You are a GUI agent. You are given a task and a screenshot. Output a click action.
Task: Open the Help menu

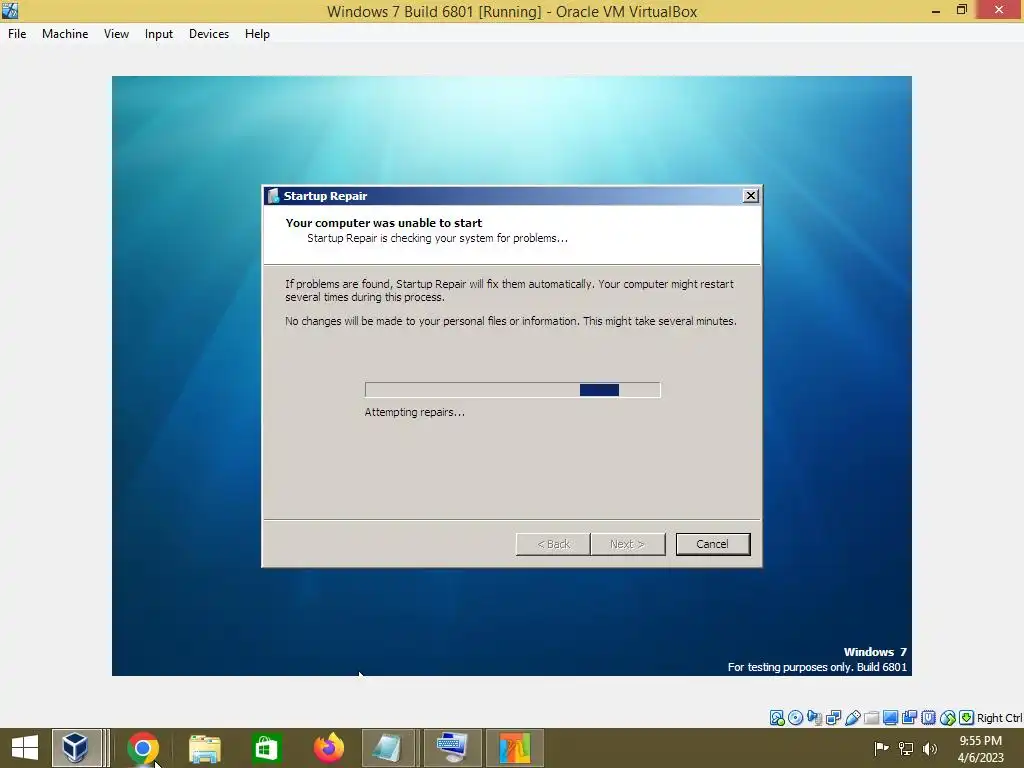coord(257,34)
